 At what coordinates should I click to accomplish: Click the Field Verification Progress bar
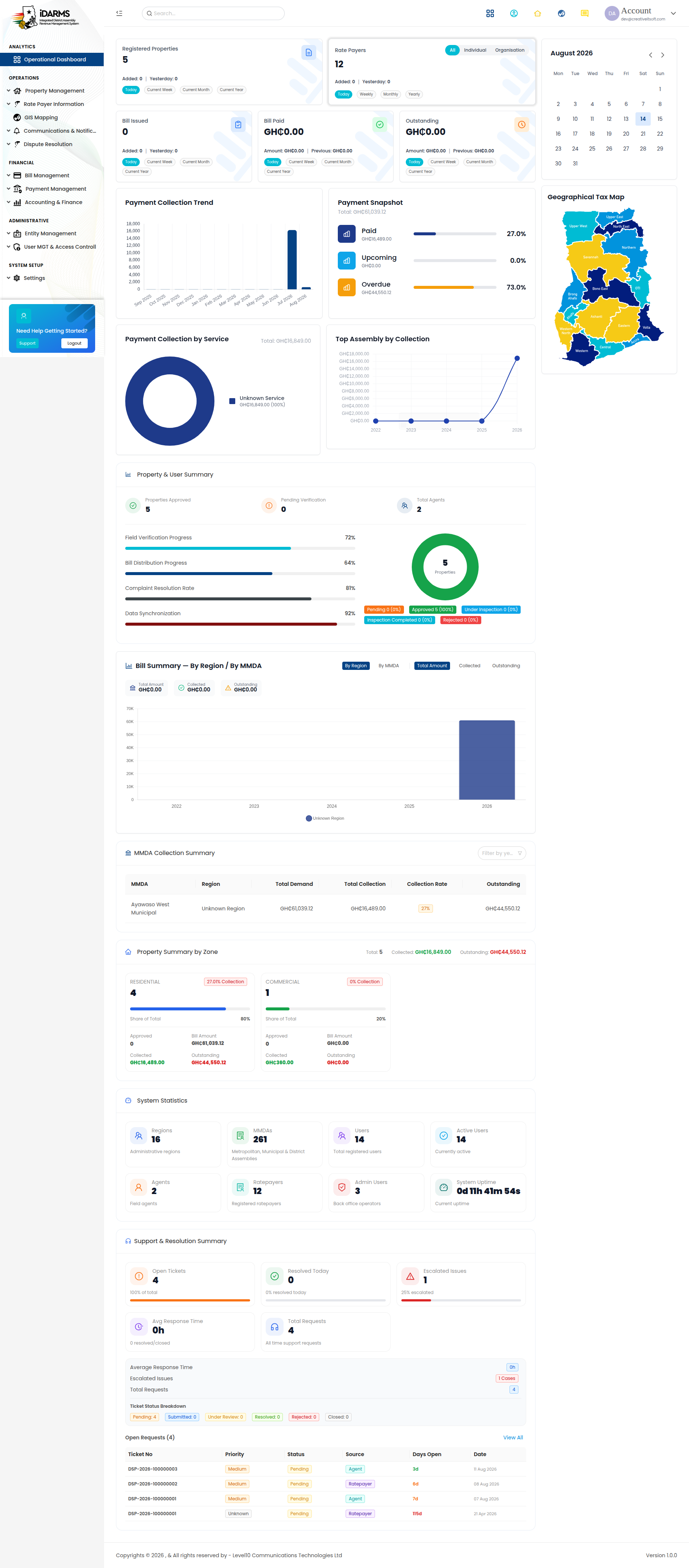240,548
